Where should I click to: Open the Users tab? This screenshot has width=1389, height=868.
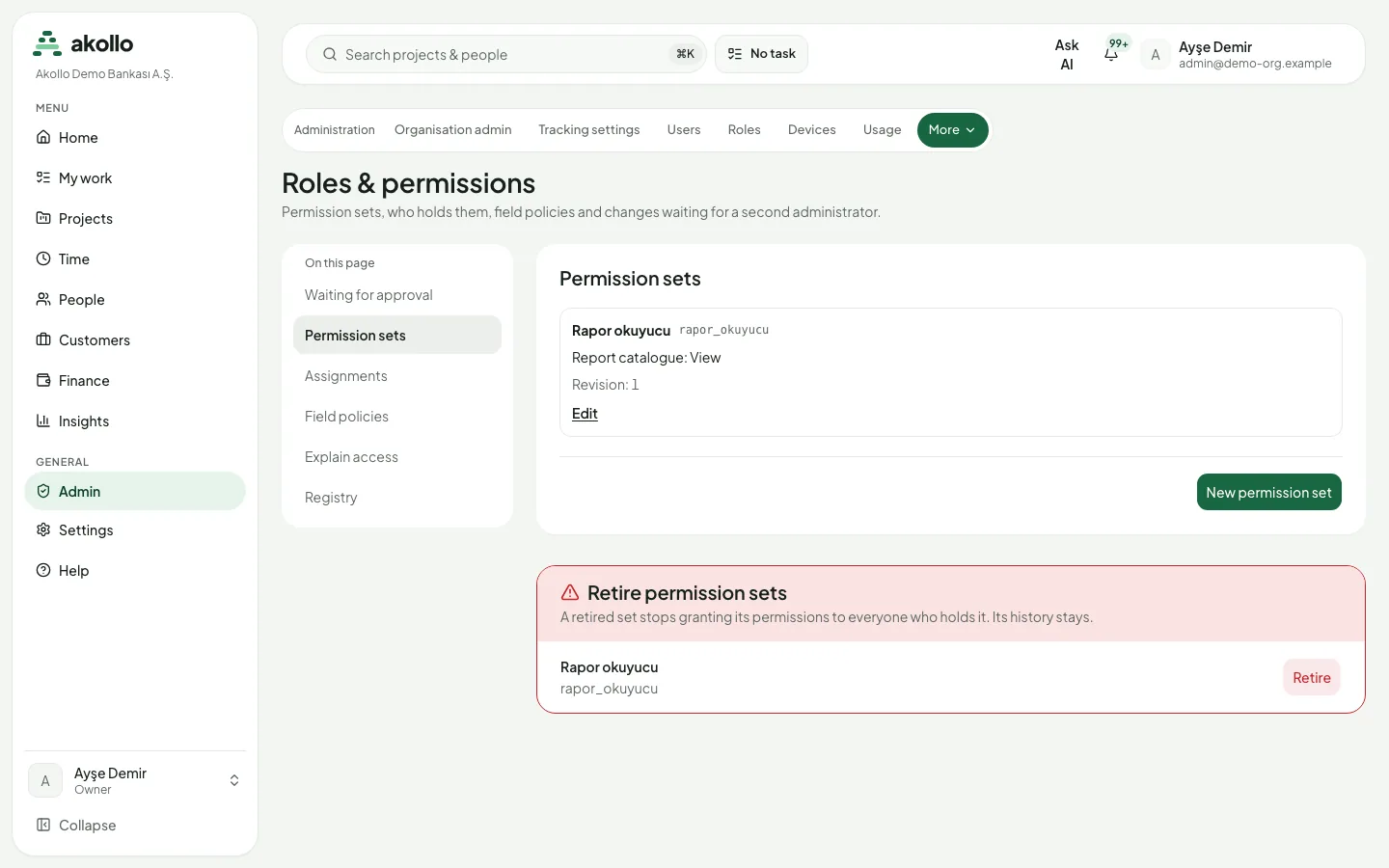(684, 130)
